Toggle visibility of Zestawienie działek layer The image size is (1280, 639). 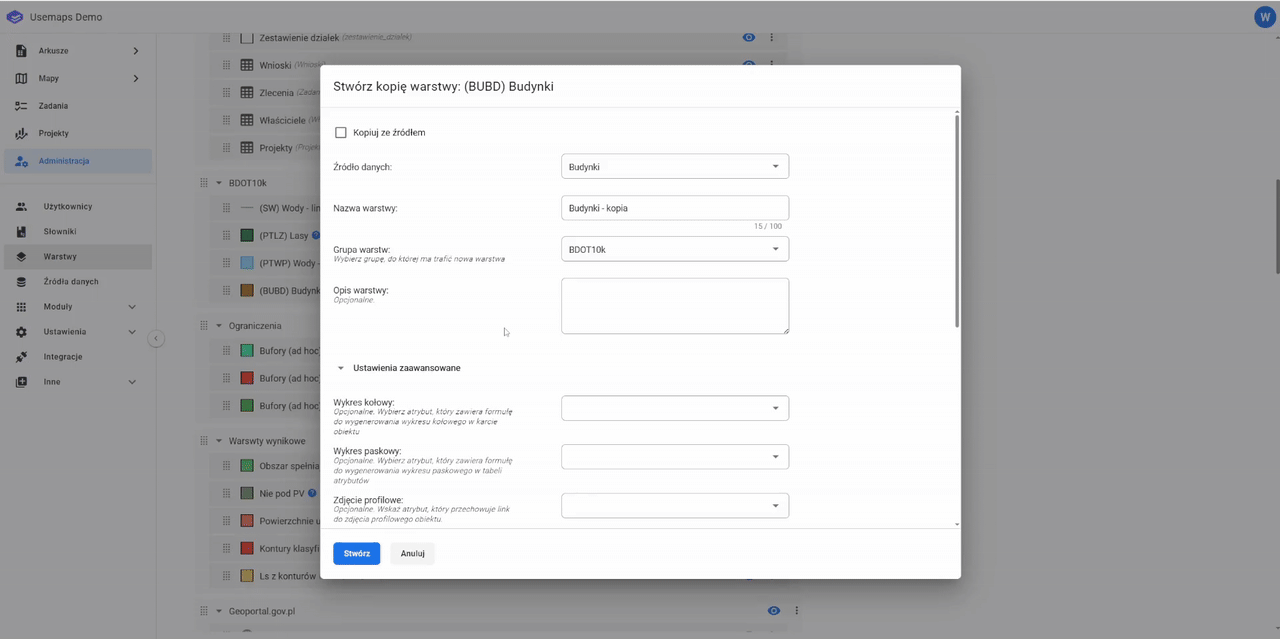pos(748,38)
